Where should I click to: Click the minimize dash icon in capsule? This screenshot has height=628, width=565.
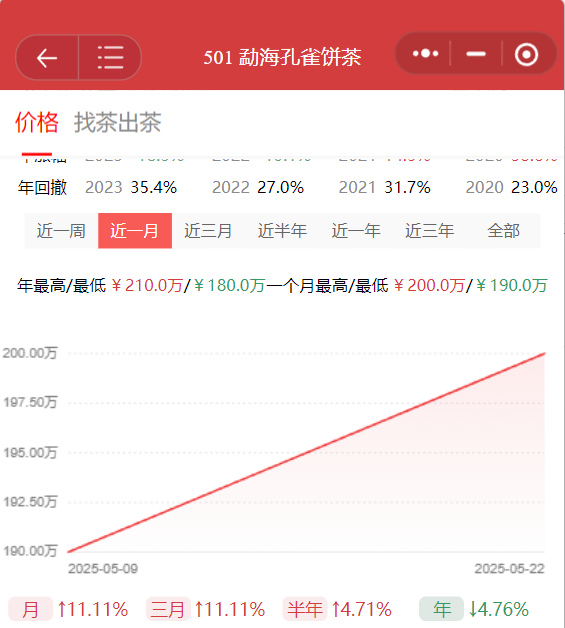(x=476, y=54)
